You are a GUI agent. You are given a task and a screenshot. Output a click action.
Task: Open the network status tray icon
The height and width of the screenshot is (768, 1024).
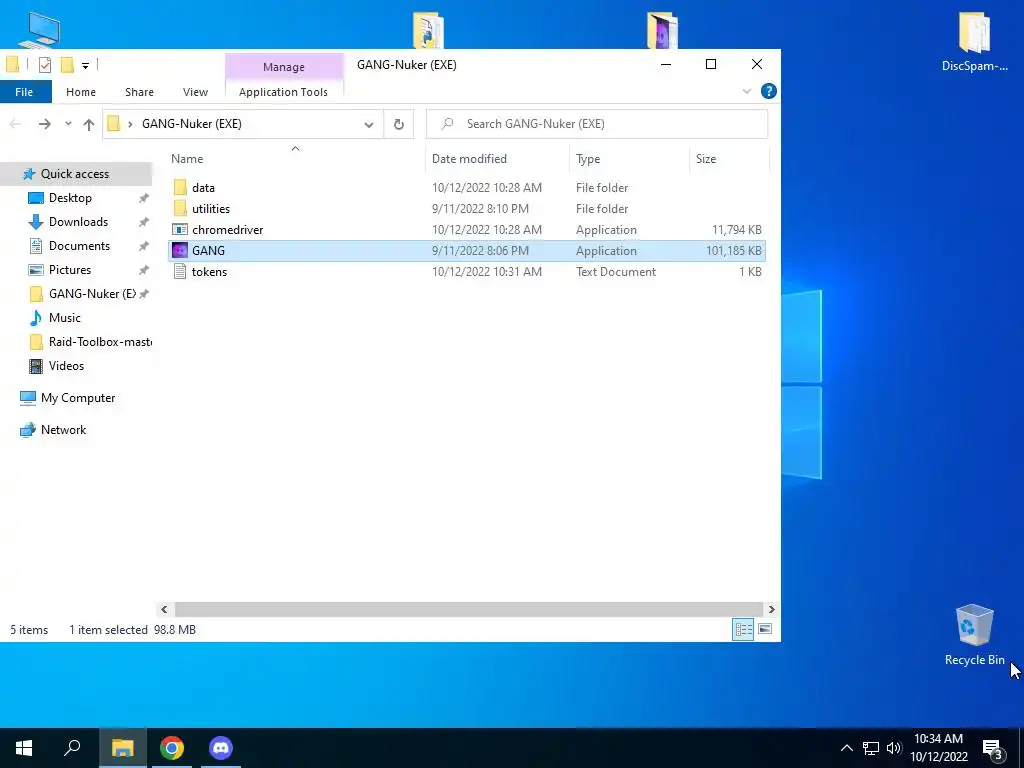coord(871,748)
